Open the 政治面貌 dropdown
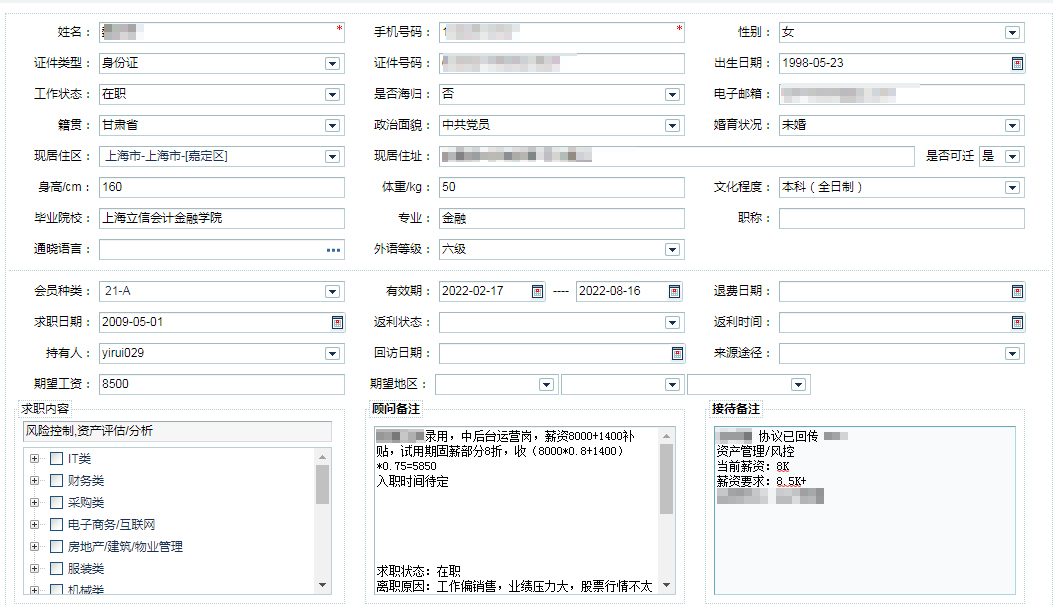Viewport: 1053px width, 605px height. [672, 125]
